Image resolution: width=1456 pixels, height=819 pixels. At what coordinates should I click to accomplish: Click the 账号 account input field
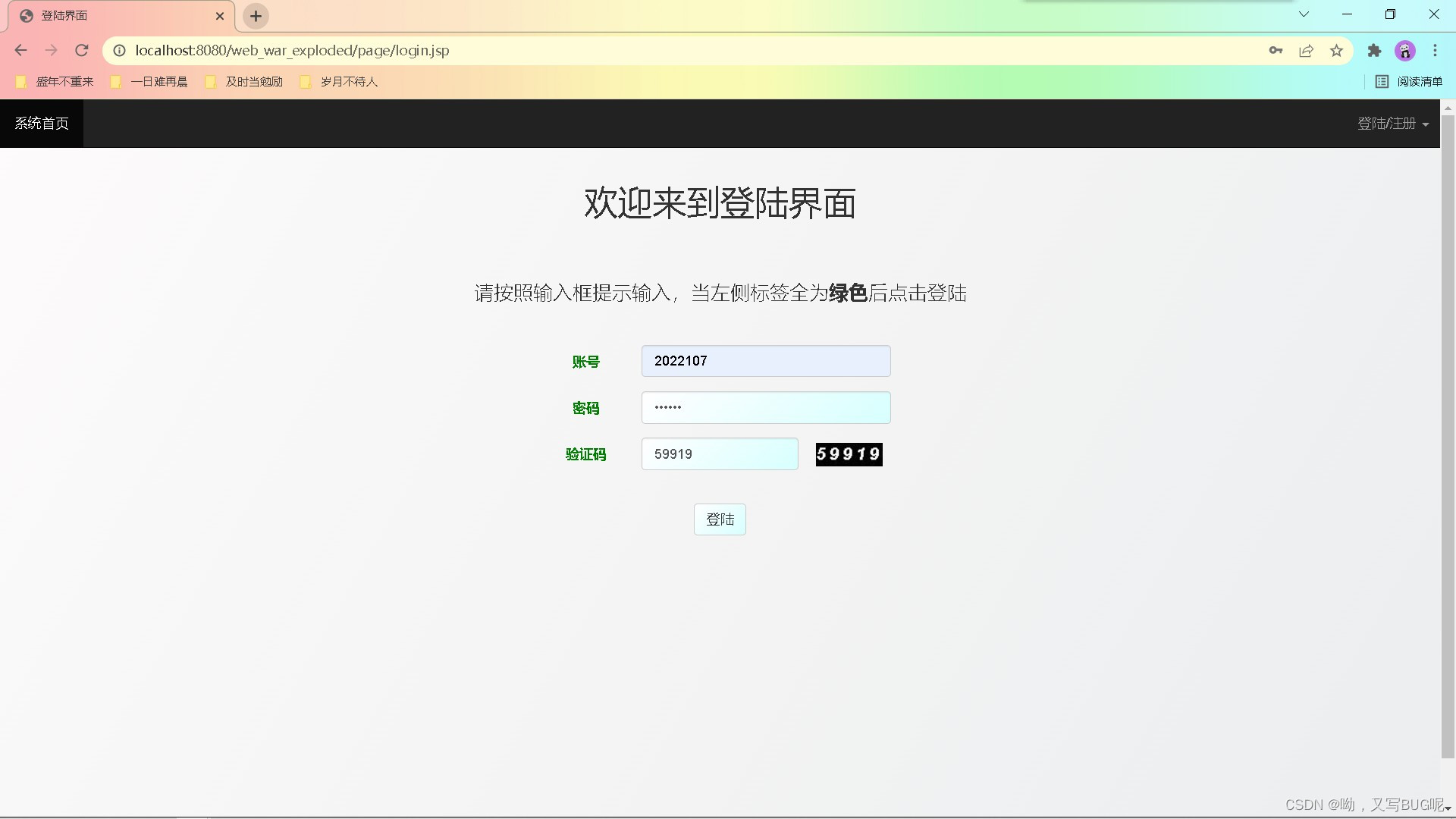pyautogui.click(x=765, y=361)
